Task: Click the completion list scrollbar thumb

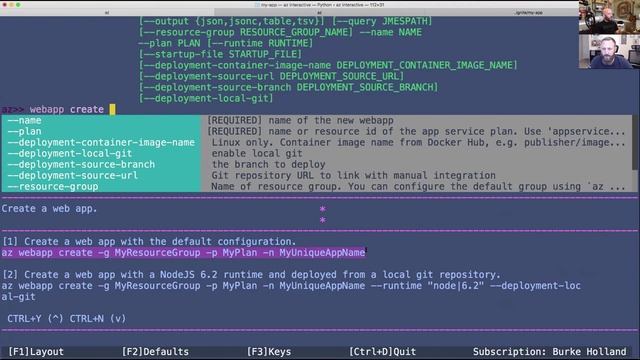Action: 635,142
